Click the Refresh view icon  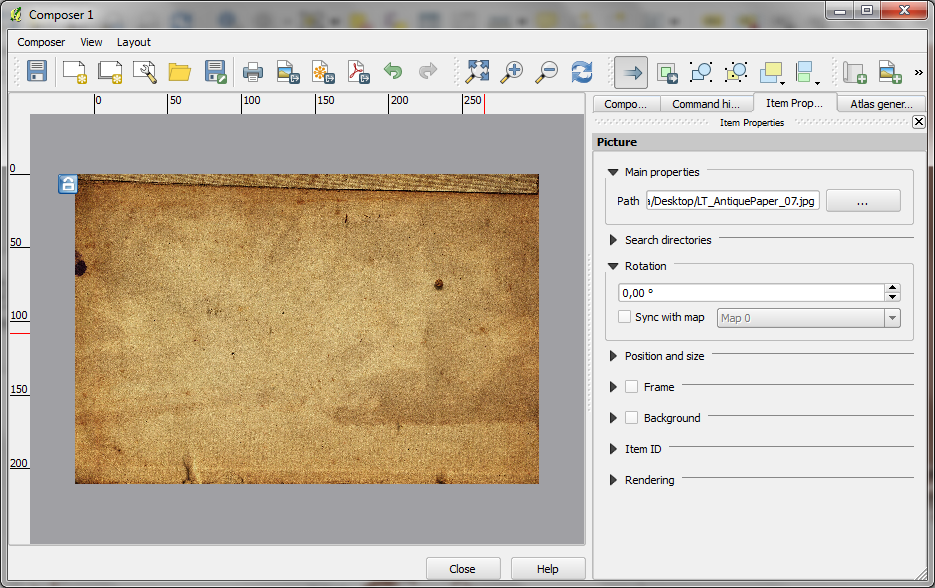click(582, 72)
